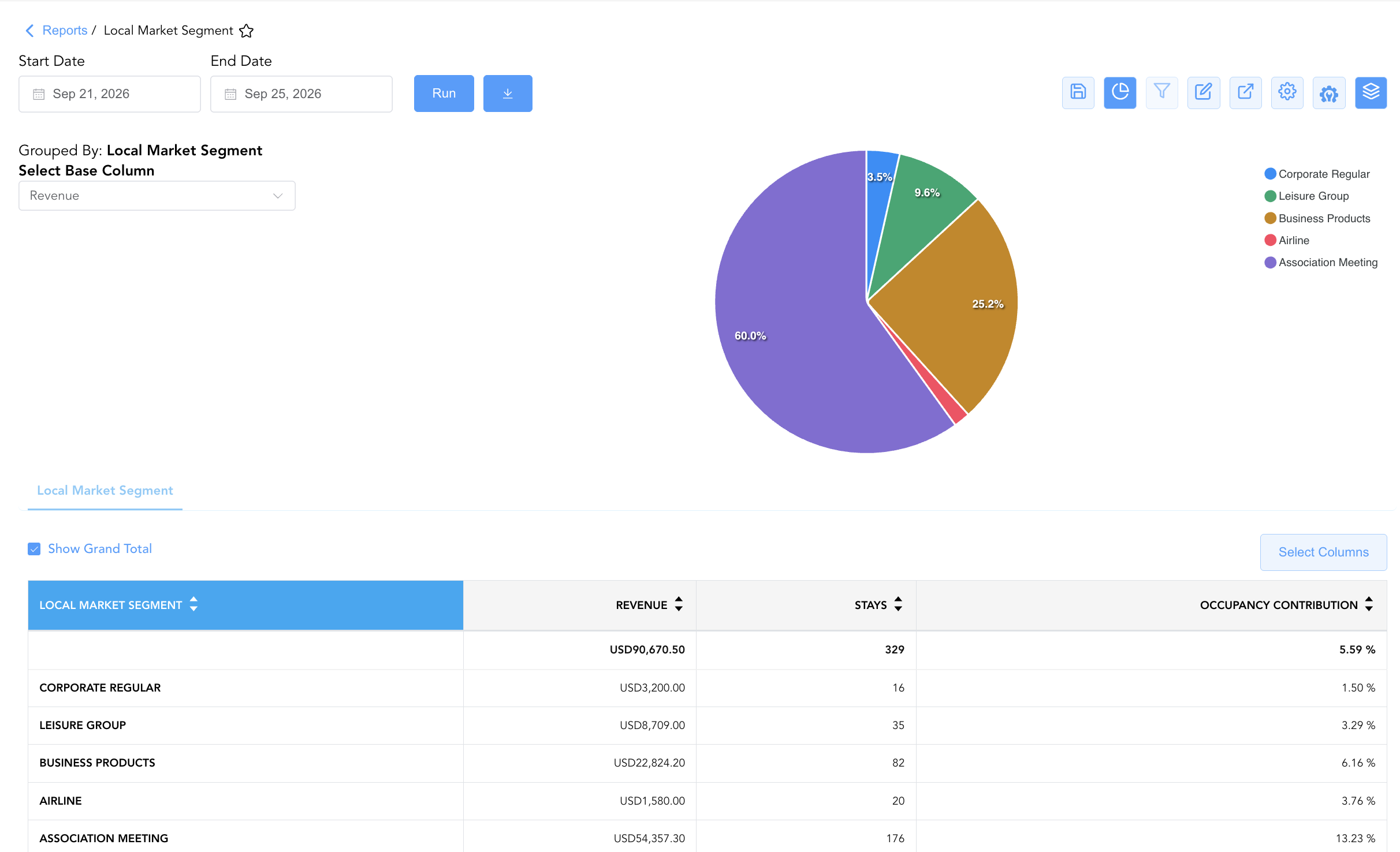Sort Local Market Segment column arrows
Viewport: 1400px width, 852px height.
pos(193,604)
